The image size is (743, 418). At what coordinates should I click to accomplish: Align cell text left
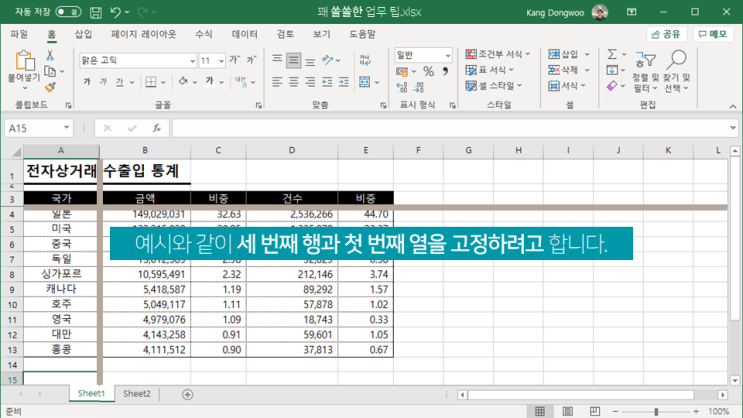277,82
